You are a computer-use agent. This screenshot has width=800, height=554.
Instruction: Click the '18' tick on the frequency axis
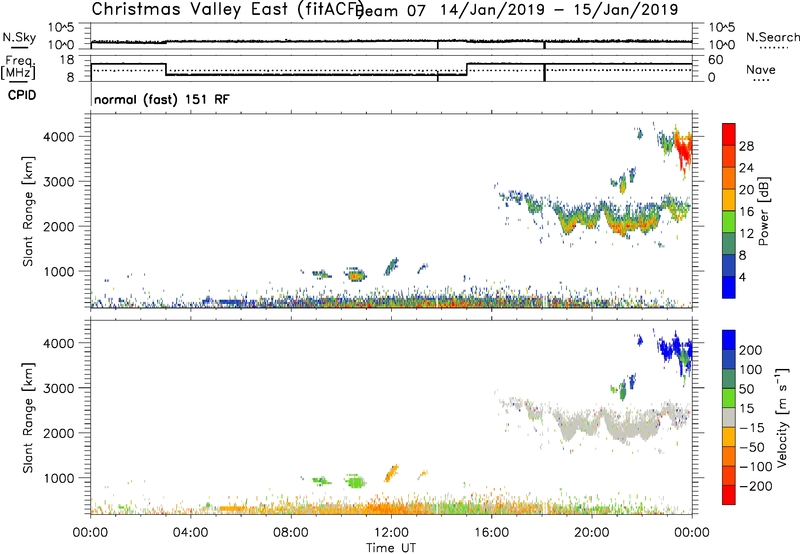tap(66, 60)
